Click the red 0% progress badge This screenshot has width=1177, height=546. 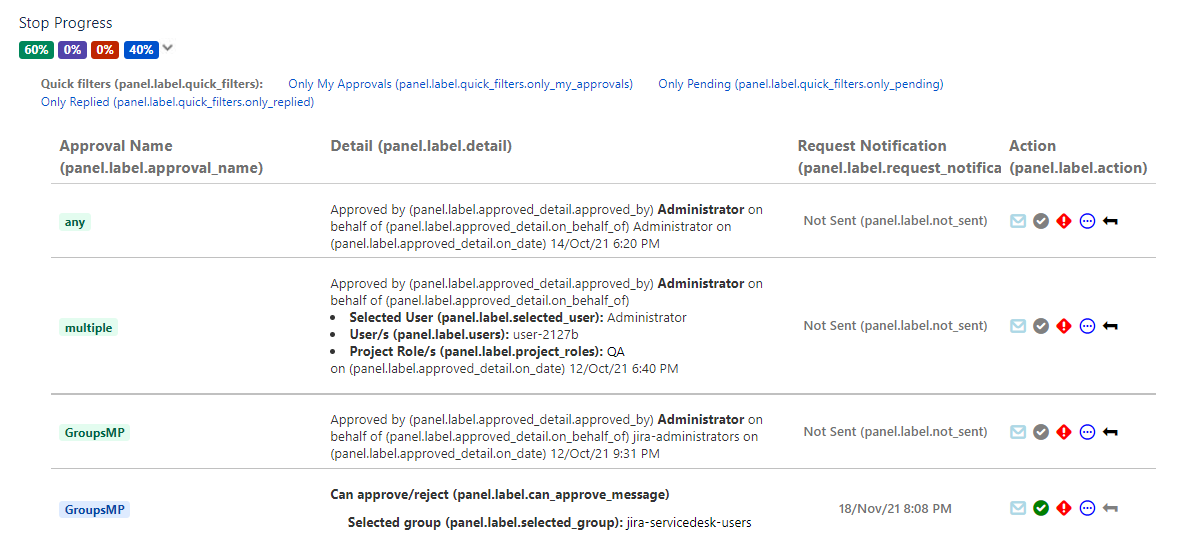[x=105, y=49]
